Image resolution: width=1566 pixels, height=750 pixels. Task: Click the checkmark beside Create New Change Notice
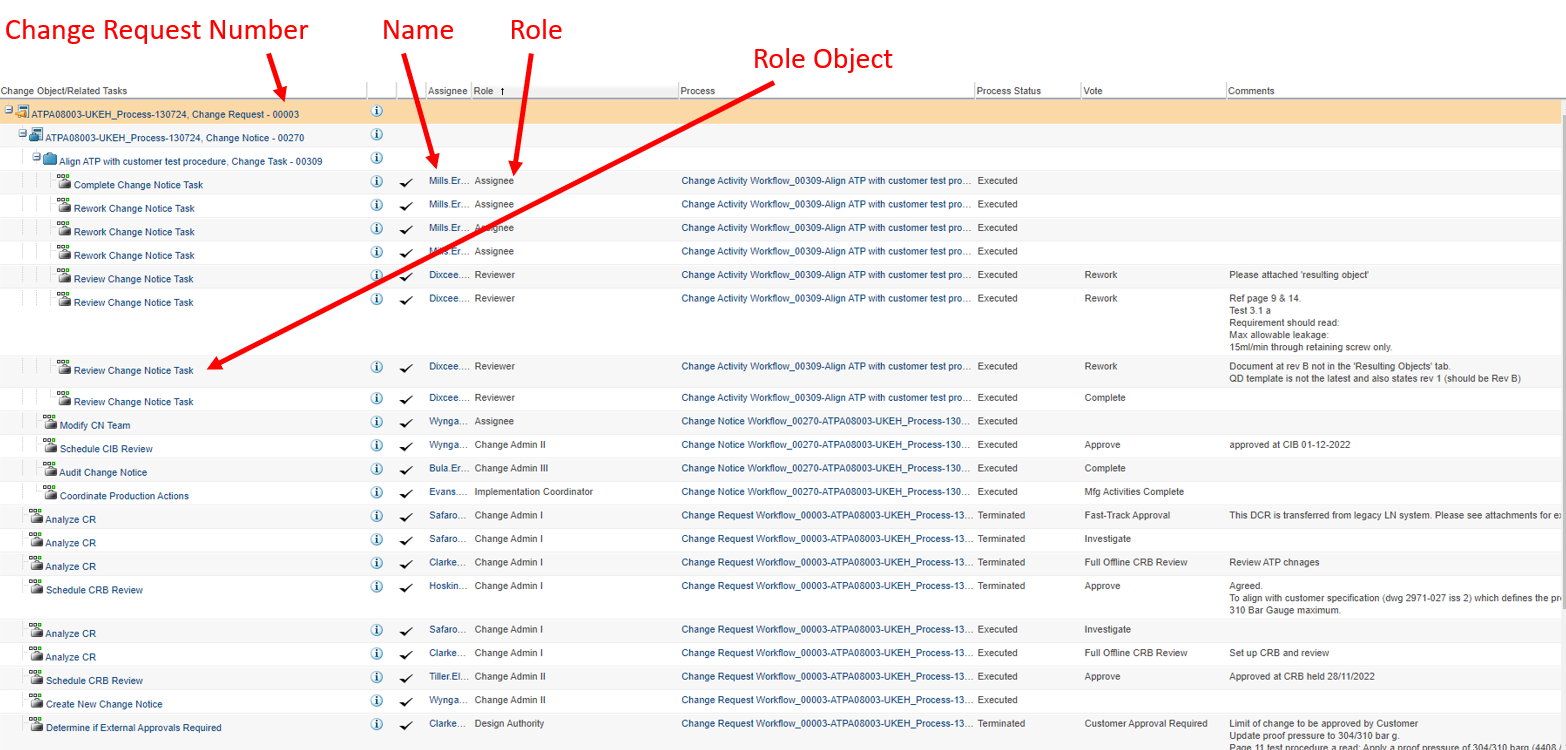pyautogui.click(x=406, y=700)
